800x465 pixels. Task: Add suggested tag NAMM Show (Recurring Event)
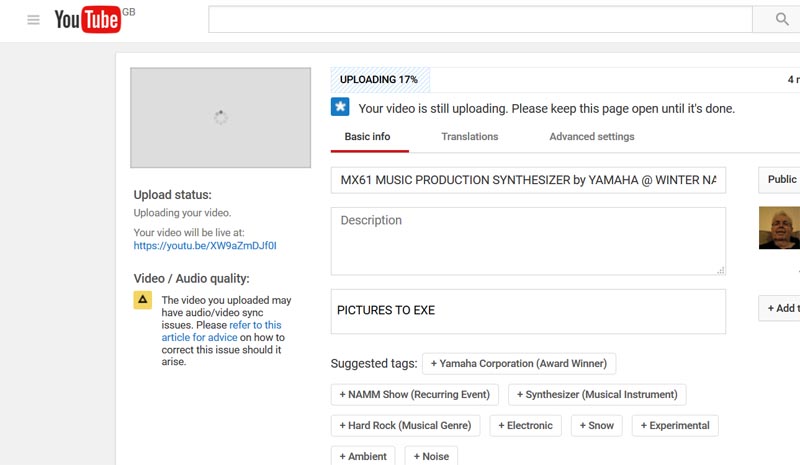pyautogui.click(x=414, y=395)
